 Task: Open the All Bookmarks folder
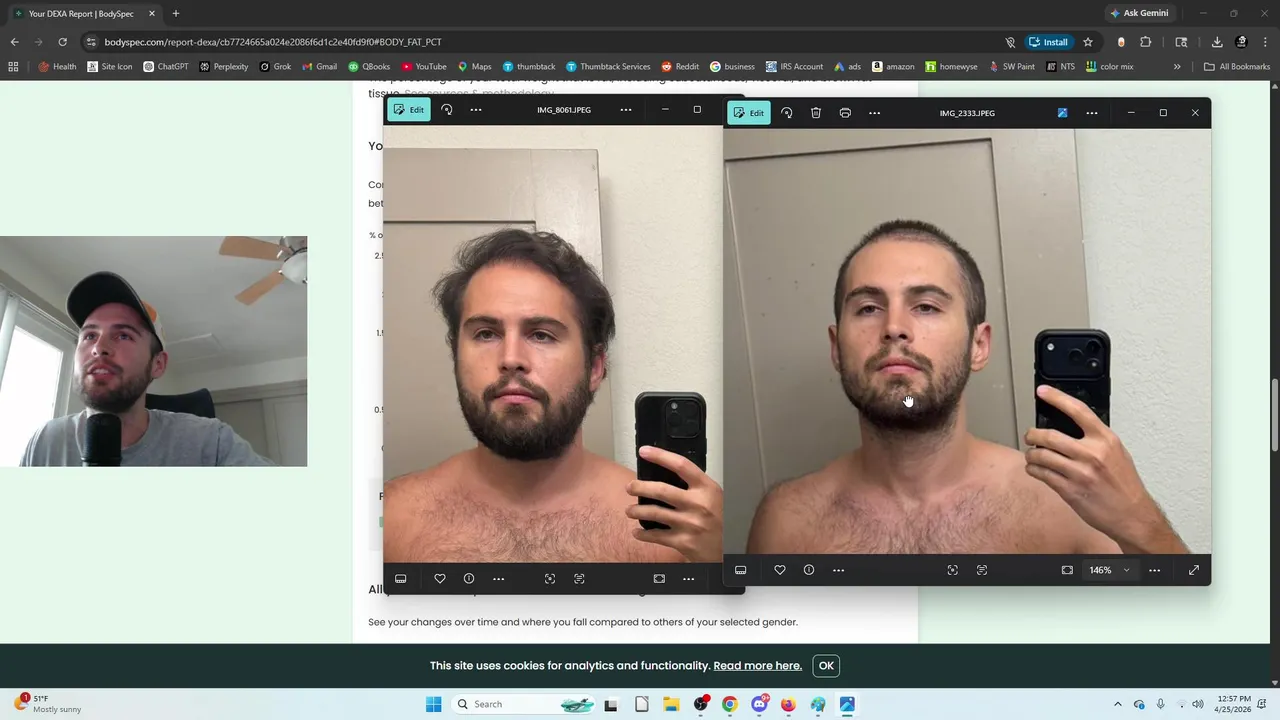coord(1237,67)
